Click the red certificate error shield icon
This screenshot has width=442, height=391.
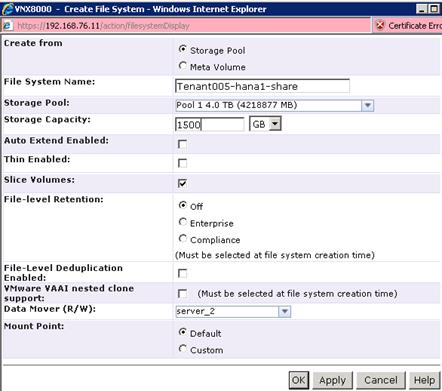pos(380,25)
